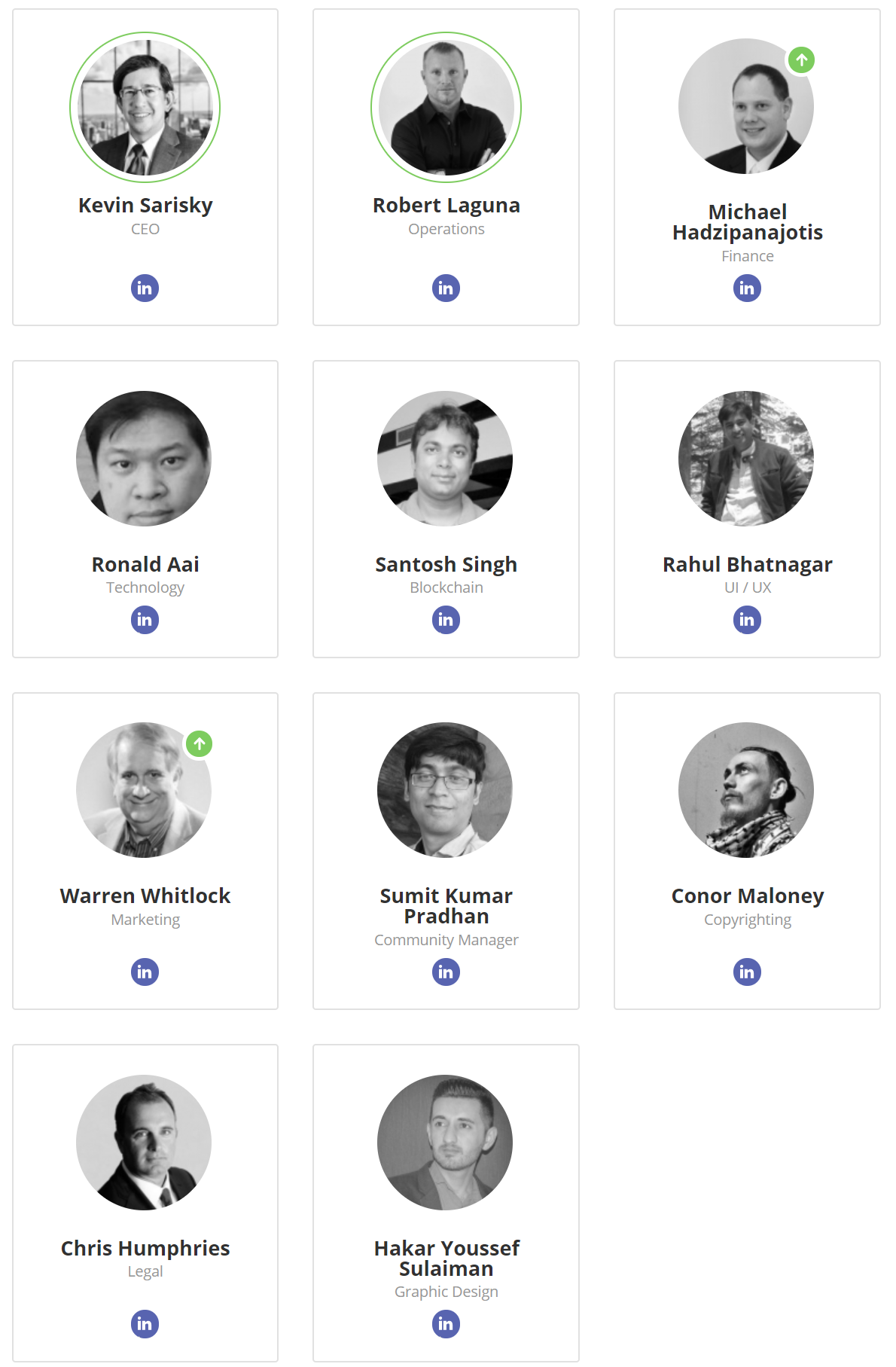
Task: Select Hakar Youssef Sulaiman's profile photo
Action: pos(445,1143)
